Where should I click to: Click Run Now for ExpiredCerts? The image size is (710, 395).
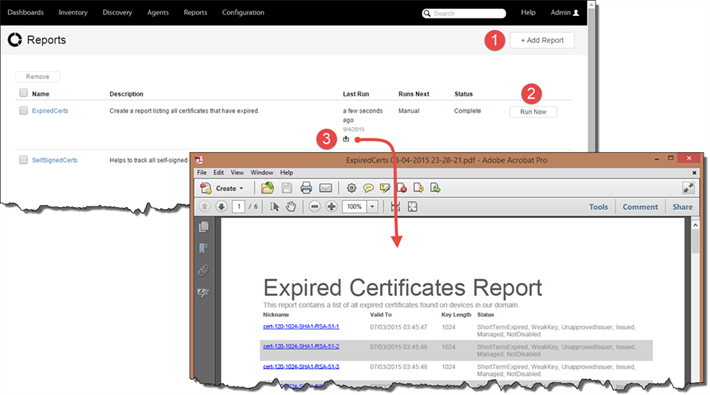[x=533, y=112]
